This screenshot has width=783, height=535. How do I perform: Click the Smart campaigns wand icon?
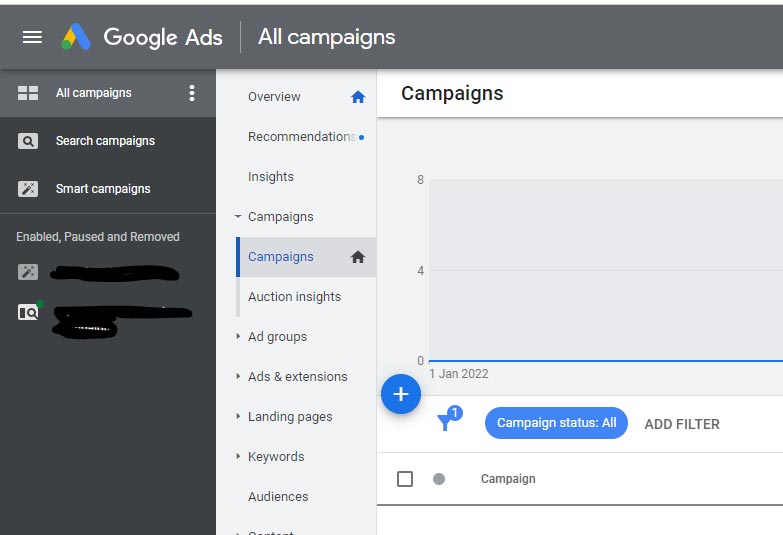[x=28, y=189]
